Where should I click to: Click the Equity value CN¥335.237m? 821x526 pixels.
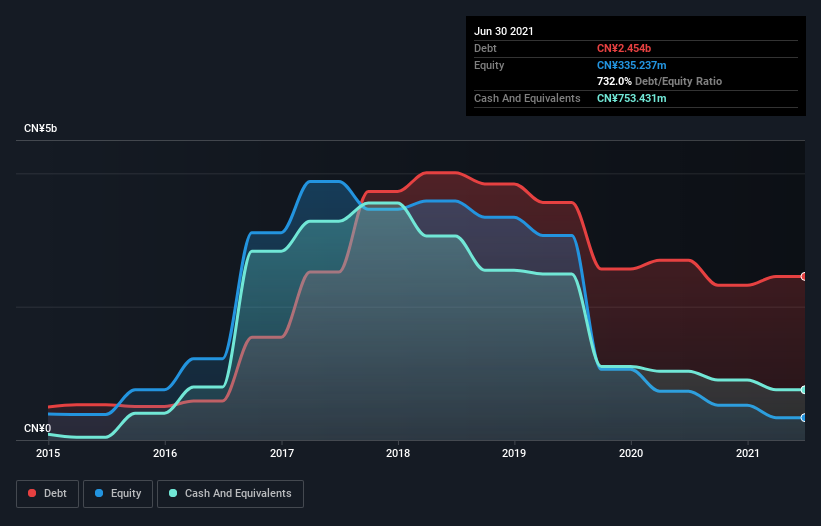pyautogui.click(x=632, y=65)
